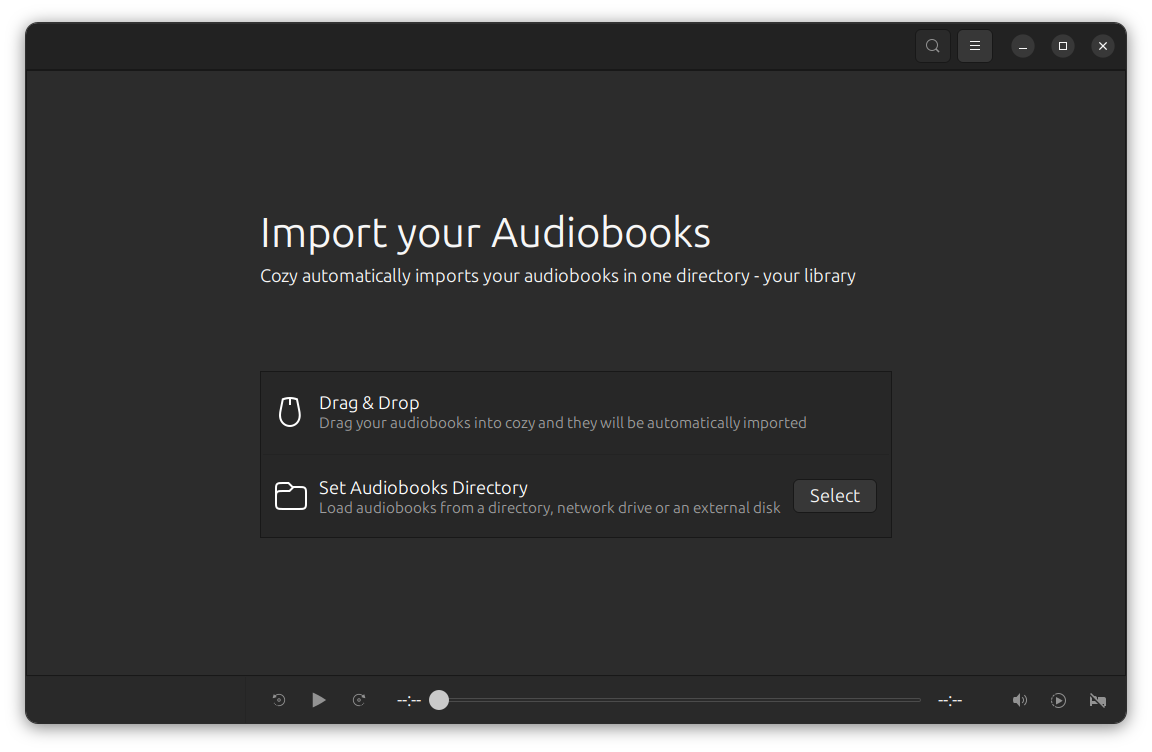Image resolution: width=1152 pixels, height=752 pixels.
Task: Click the elapsed time label left of the slider
Action: coord(409,701)
